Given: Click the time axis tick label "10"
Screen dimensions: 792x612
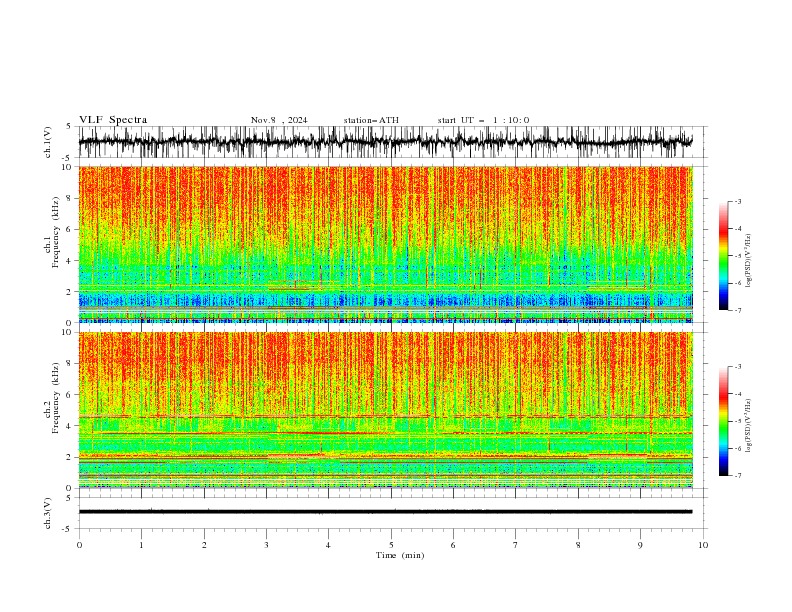Looking at the screenshot, I should pyautogui.click(x=703, y=545).
